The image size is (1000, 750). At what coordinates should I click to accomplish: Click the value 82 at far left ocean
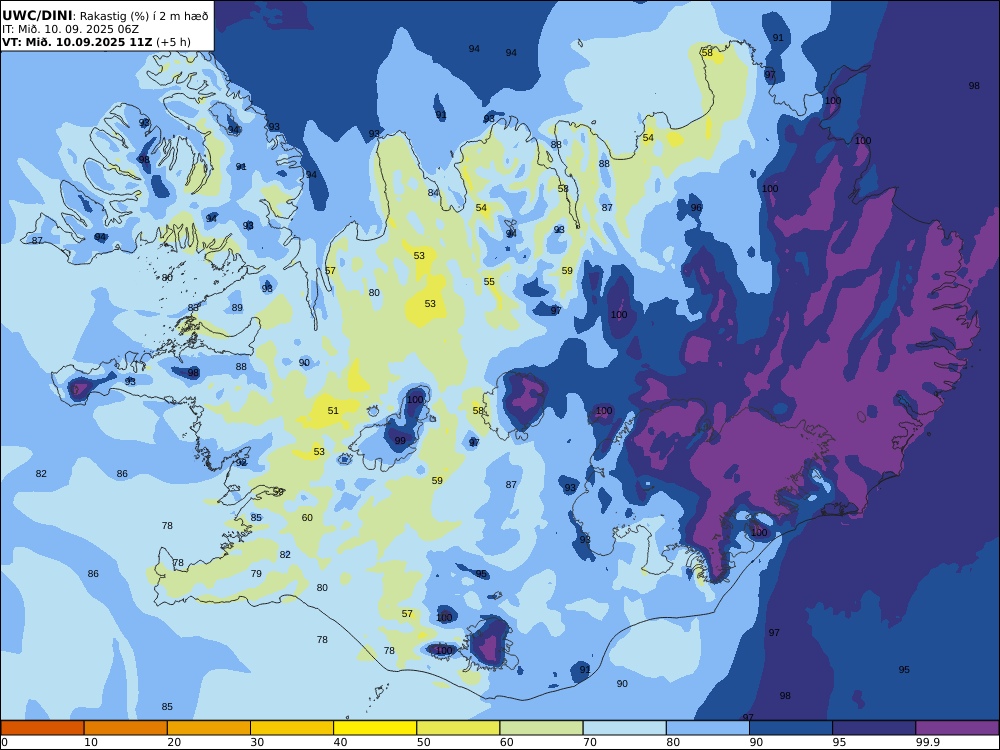(x=41, y=474)
